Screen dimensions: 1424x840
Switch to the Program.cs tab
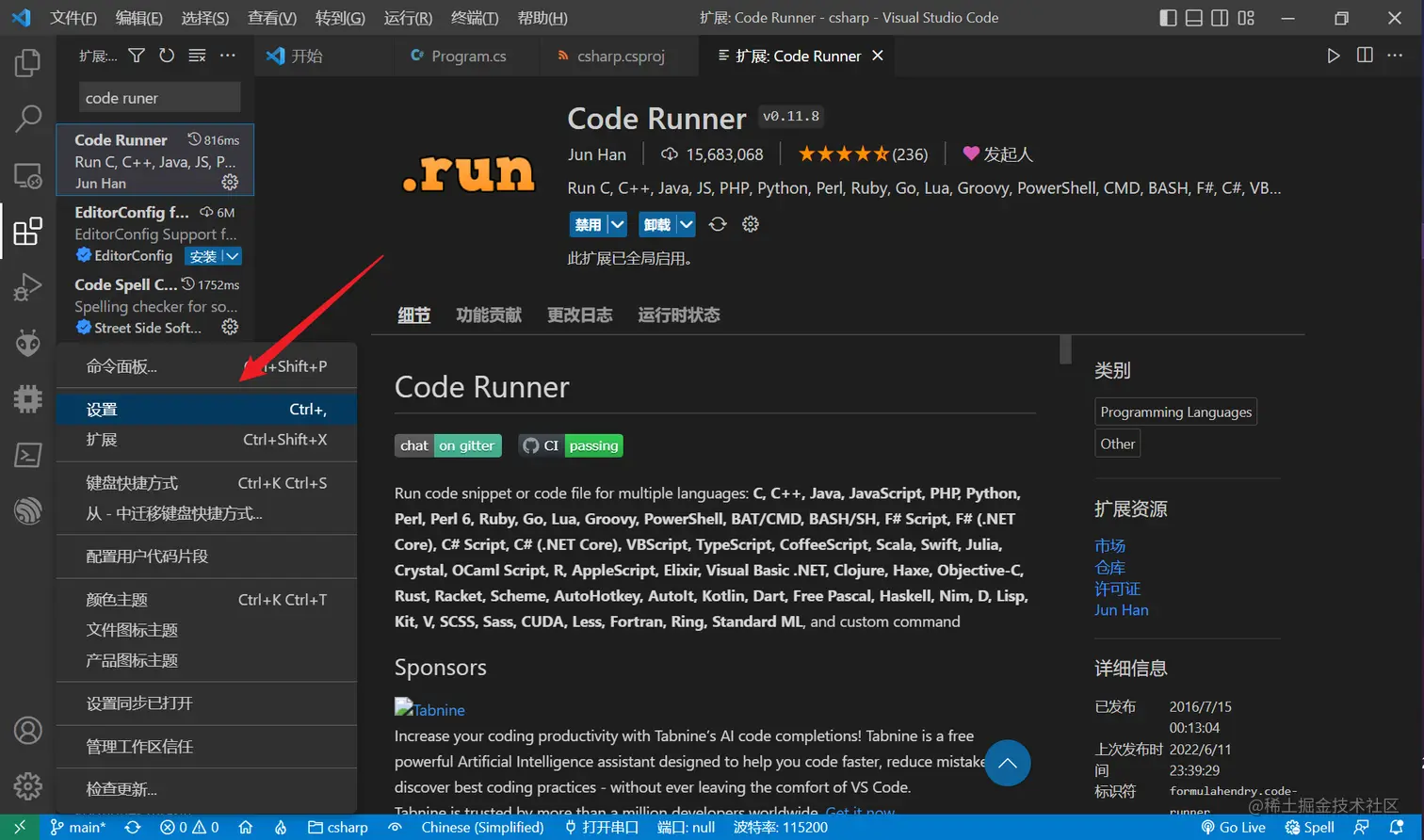467,56
